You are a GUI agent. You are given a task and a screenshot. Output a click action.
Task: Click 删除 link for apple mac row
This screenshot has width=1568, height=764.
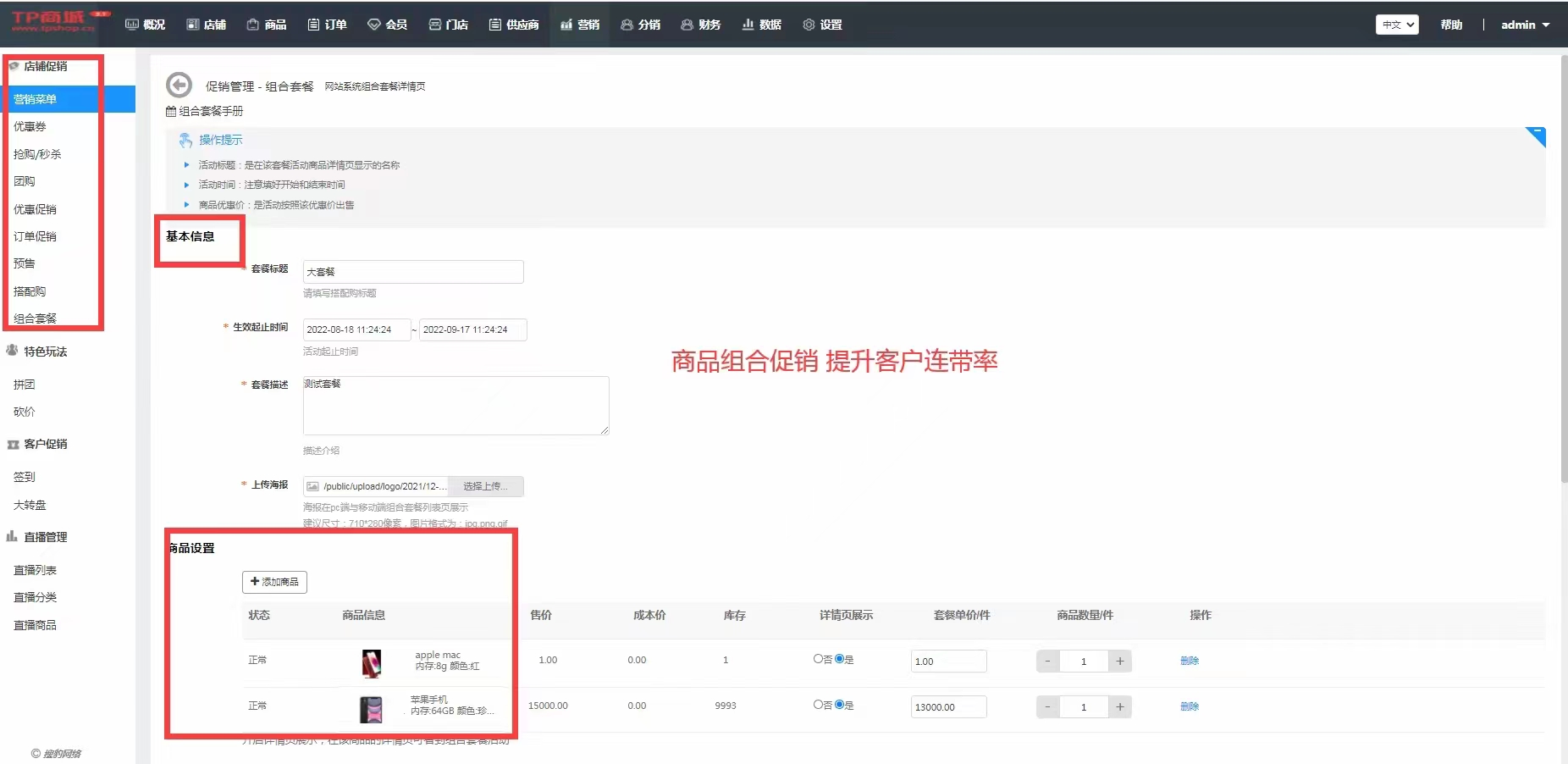point(1189,661)
